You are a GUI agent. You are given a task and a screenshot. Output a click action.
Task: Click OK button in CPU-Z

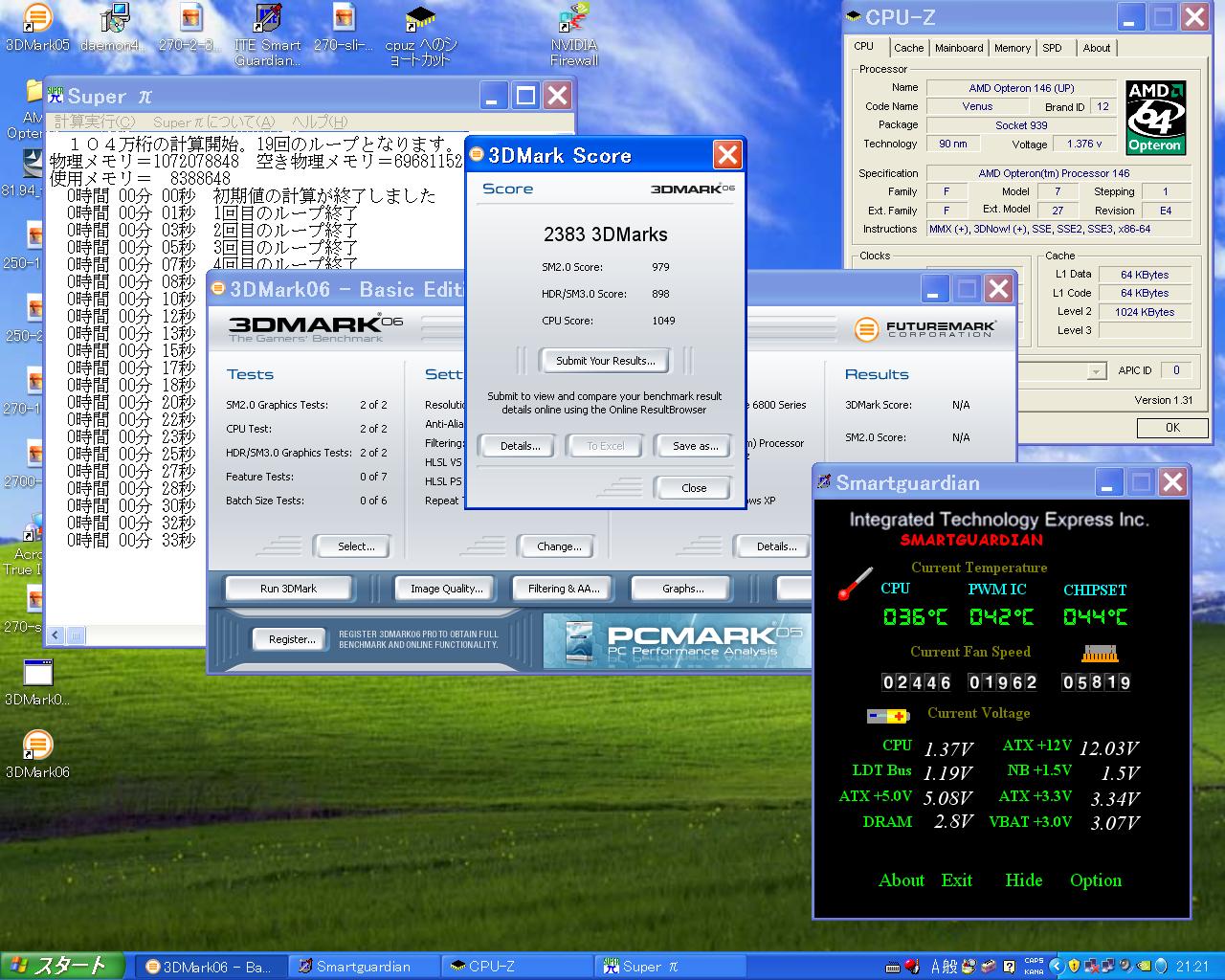click(1172, 428)
